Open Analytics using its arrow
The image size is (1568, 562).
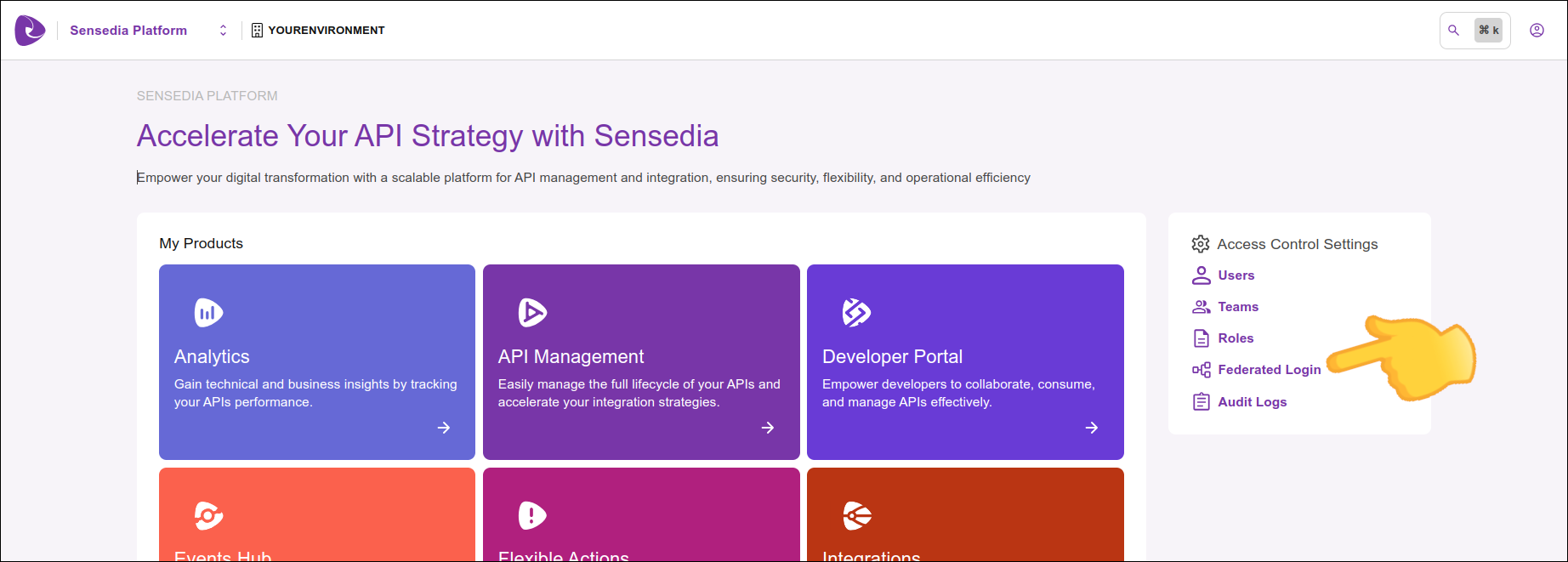444,428
